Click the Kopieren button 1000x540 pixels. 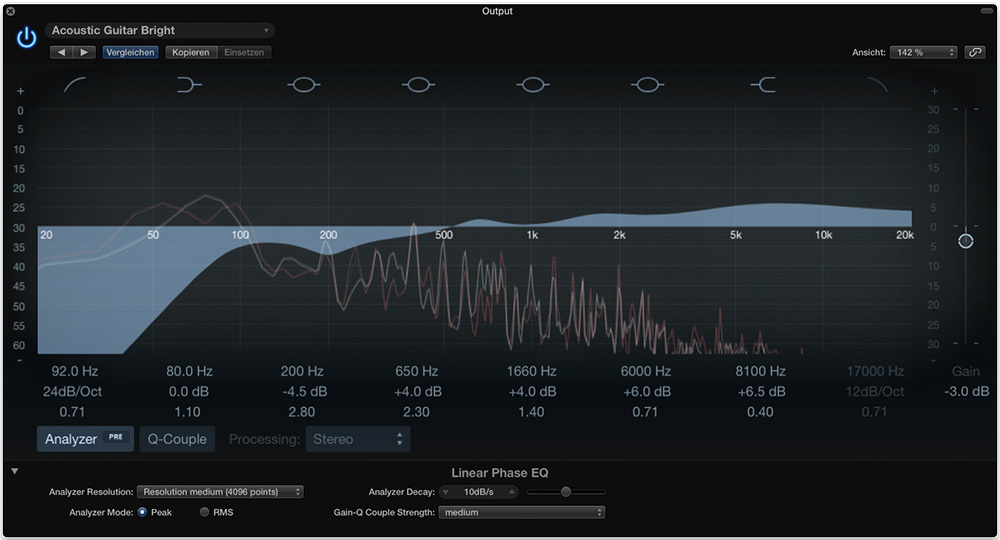190,52
